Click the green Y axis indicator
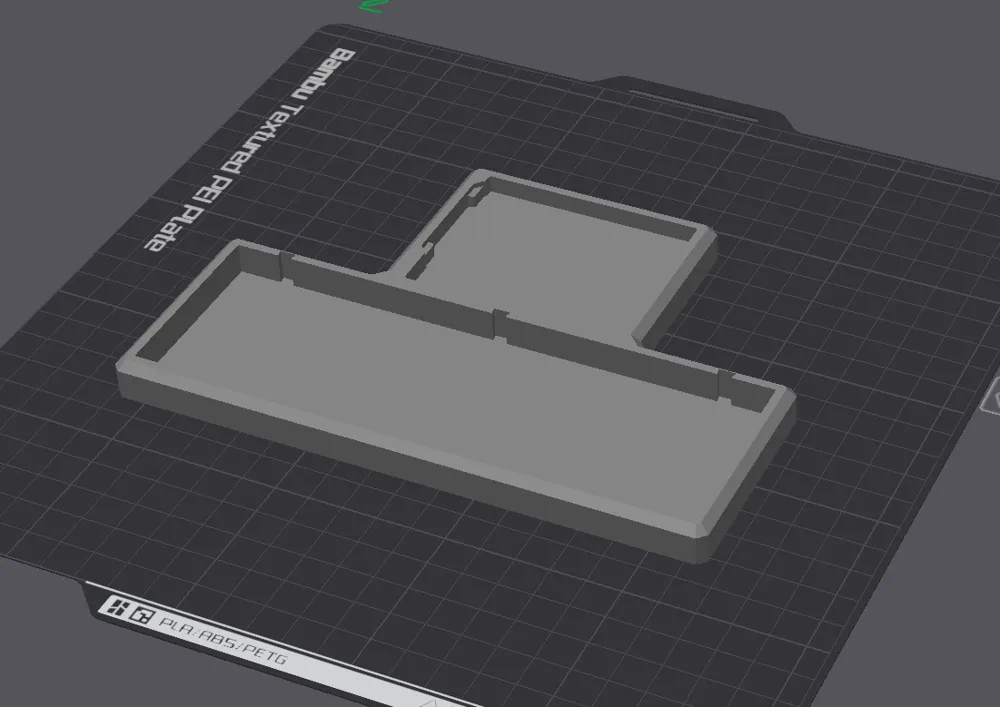The width and height of the screenshot is (1000, 707). [374, 5]
